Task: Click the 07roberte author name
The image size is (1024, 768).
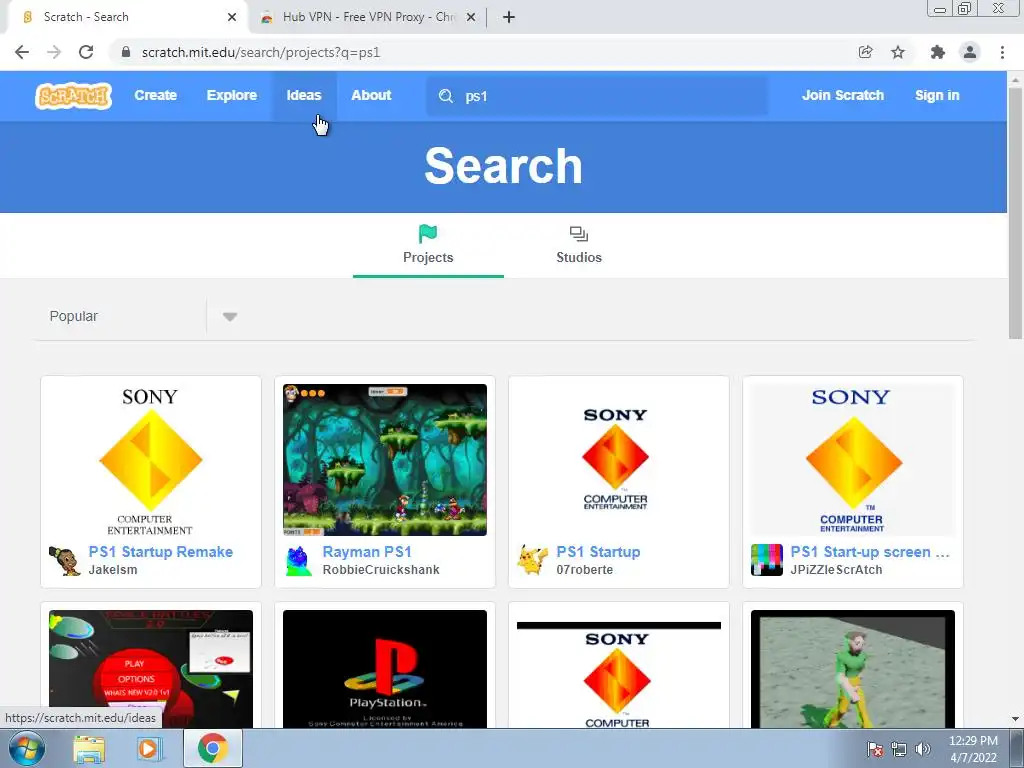Action: [x=584, y=569]
